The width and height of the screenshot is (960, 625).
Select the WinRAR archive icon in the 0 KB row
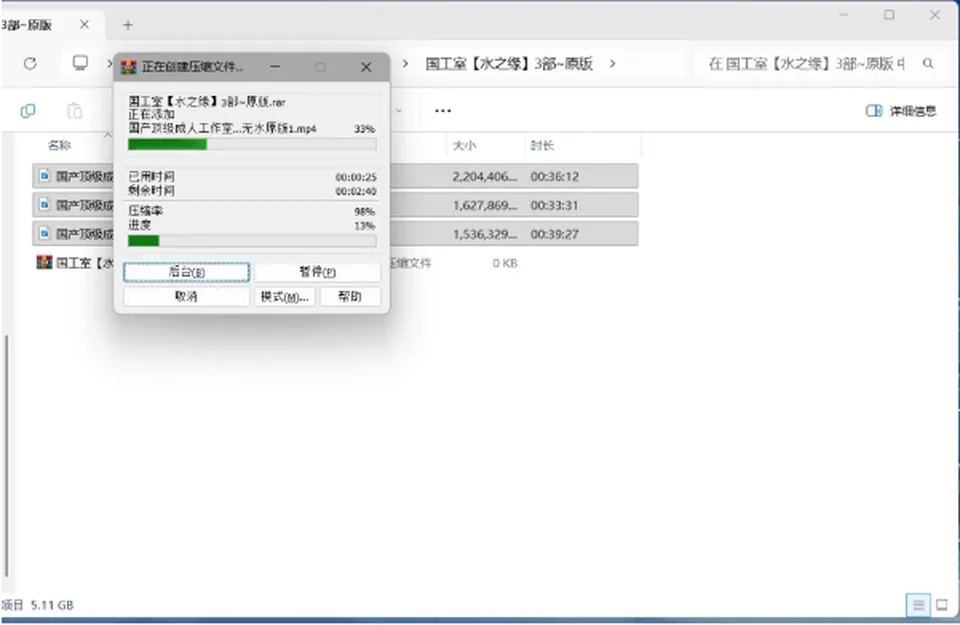44,263
